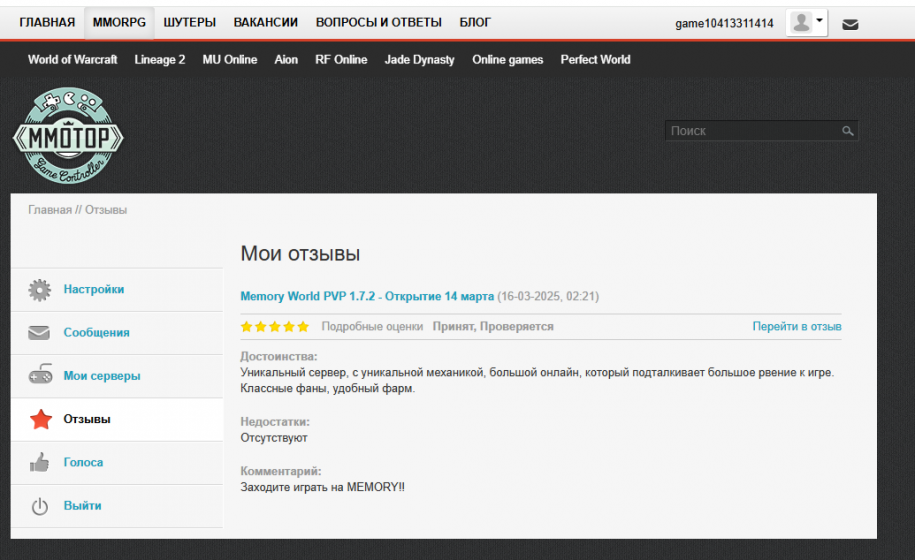This screenshot has height=560, width=915.
Task: Click the thumbs-up icon beside Голоса
Action: click(40, 462)
